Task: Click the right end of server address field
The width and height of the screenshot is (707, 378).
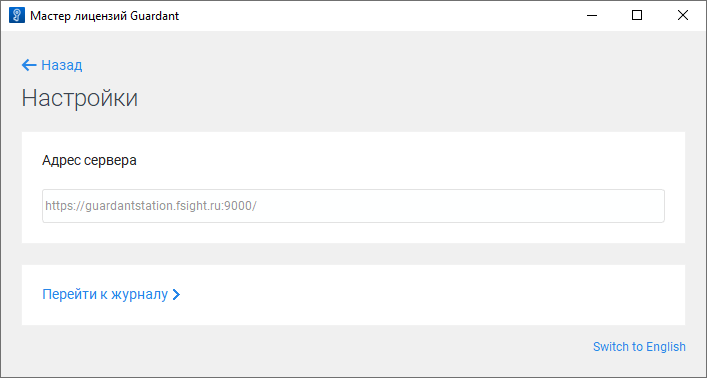Action: point(649,206)
